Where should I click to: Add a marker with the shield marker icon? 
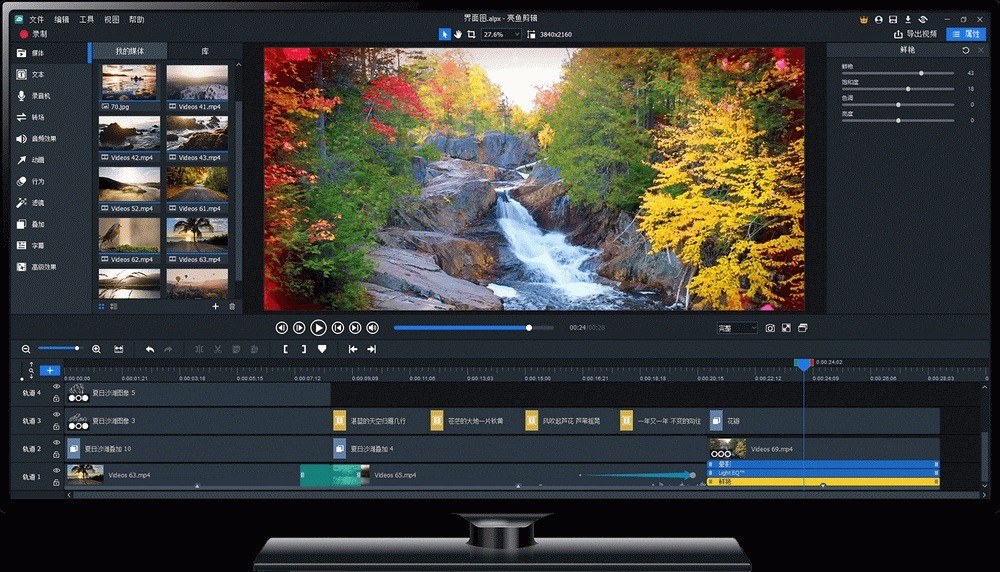(x=322, y=349)
